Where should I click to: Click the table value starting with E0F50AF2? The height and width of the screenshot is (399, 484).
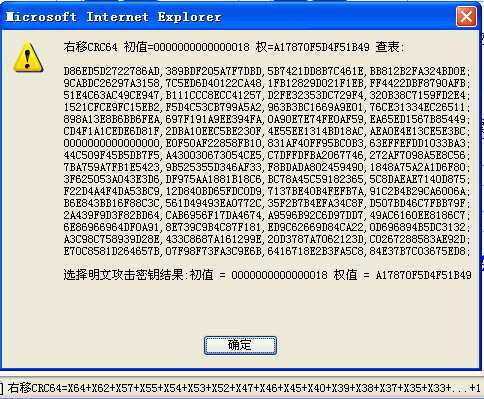coord(213,143)
